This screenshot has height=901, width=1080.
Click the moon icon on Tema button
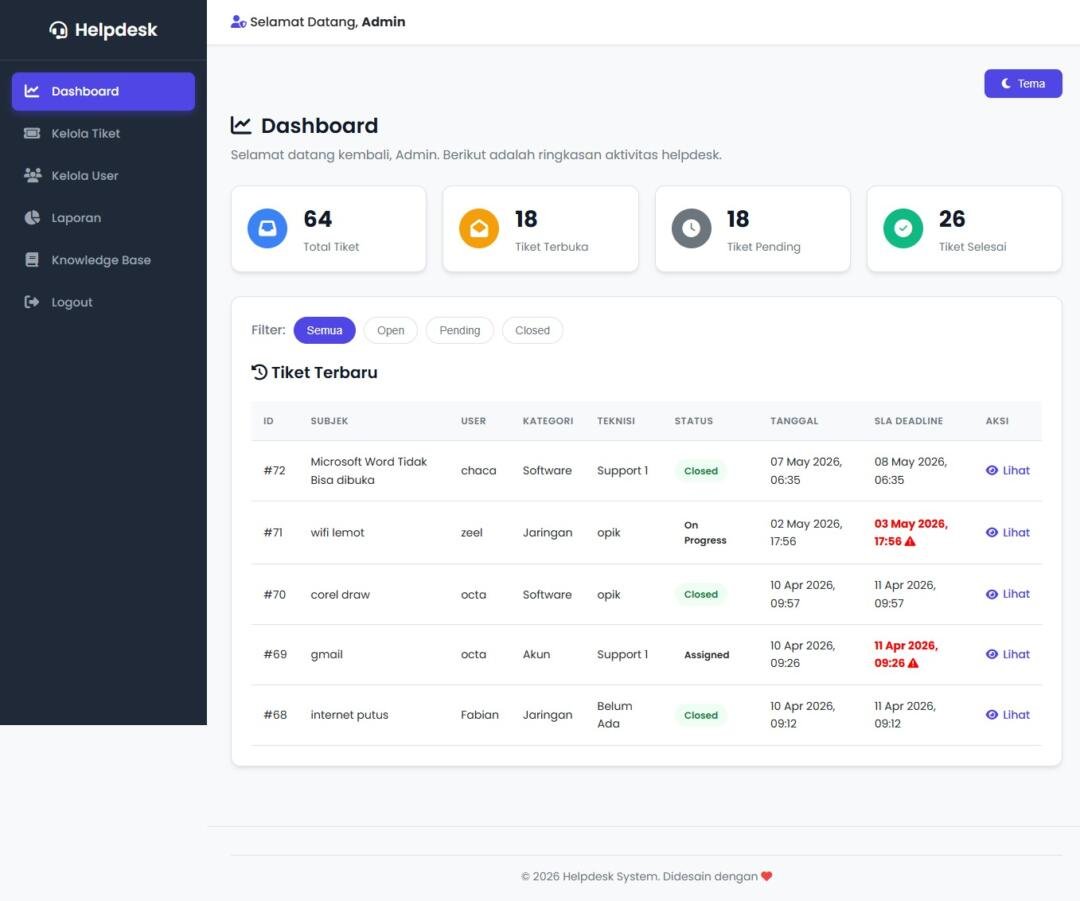1006,83
